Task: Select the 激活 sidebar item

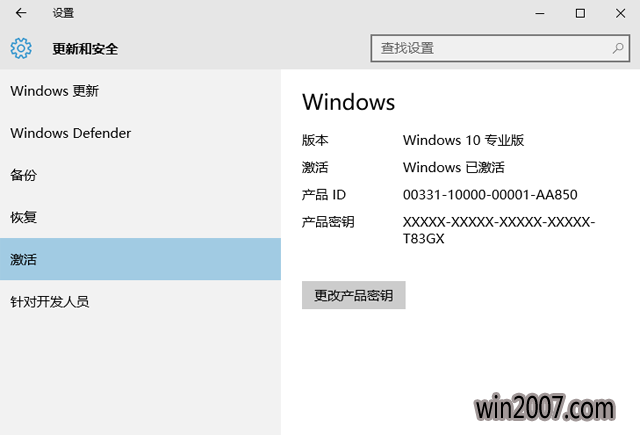Action: coord(140,259)
